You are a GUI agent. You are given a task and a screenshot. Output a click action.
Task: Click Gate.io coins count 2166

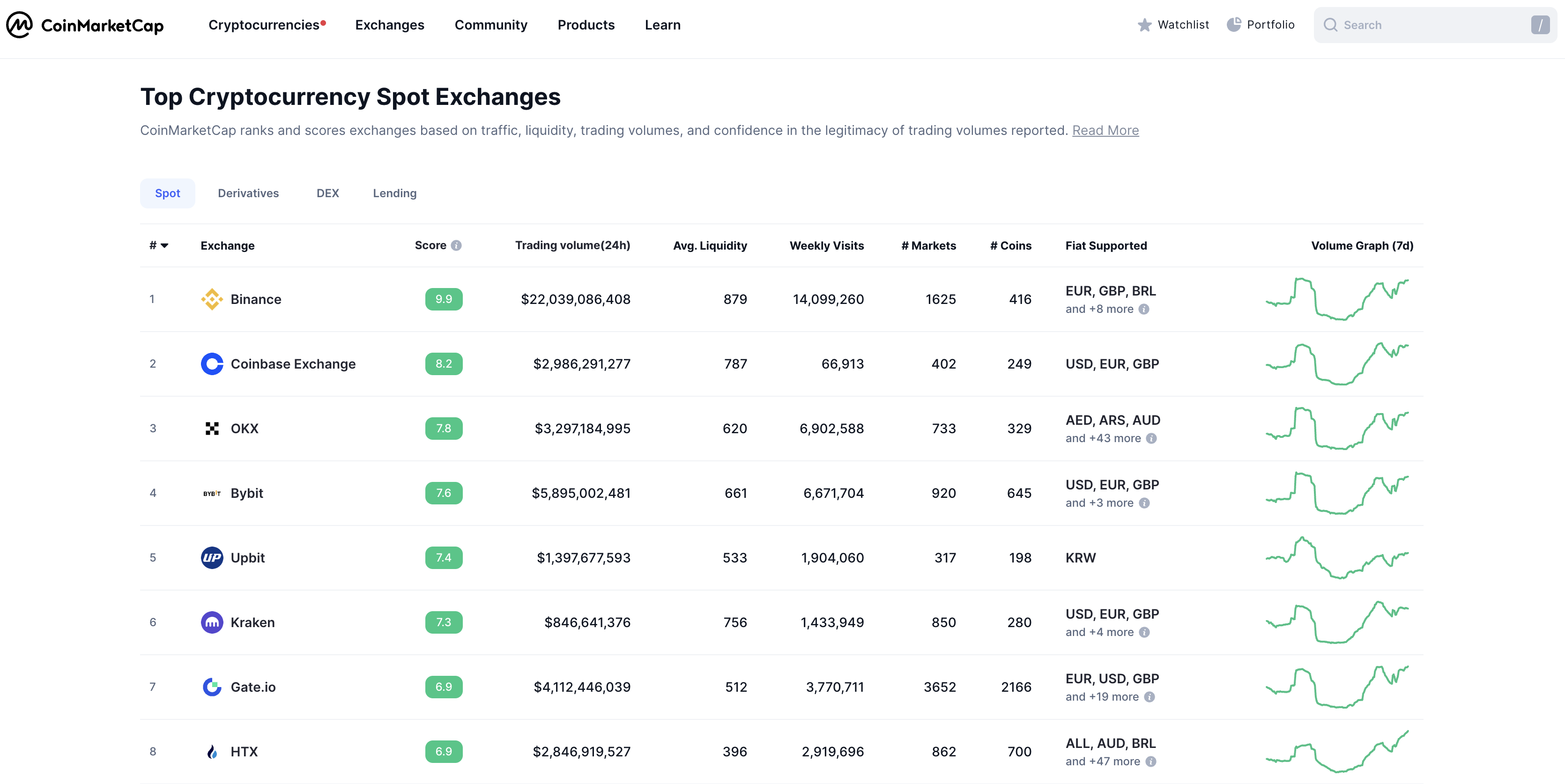[1016, 687]
